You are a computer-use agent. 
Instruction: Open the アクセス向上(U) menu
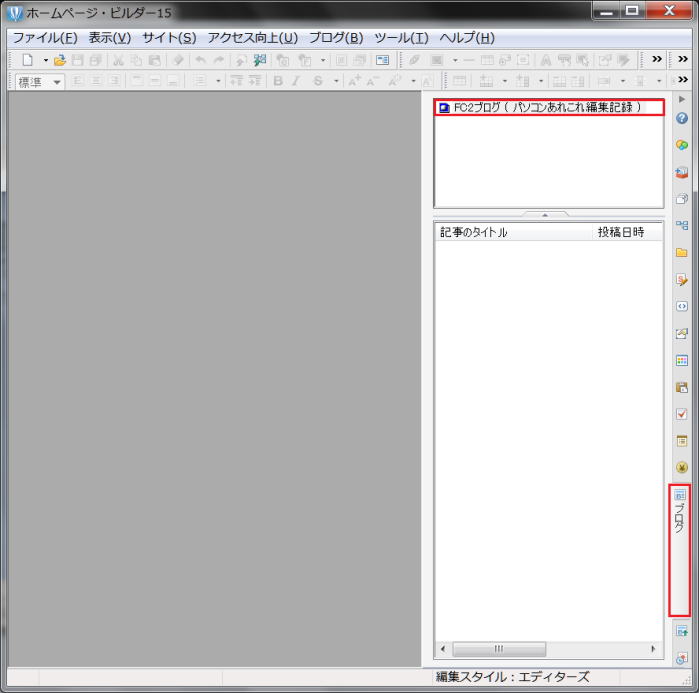(x=253, y=38)
